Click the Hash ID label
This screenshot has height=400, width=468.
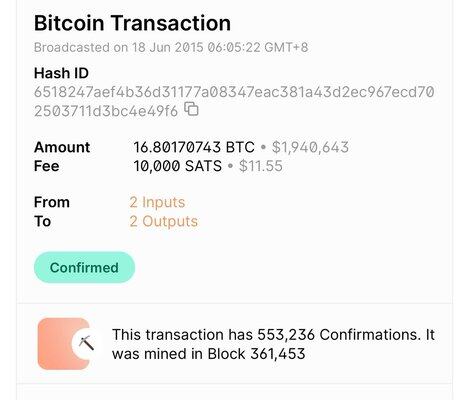click(x=61, y=73)
